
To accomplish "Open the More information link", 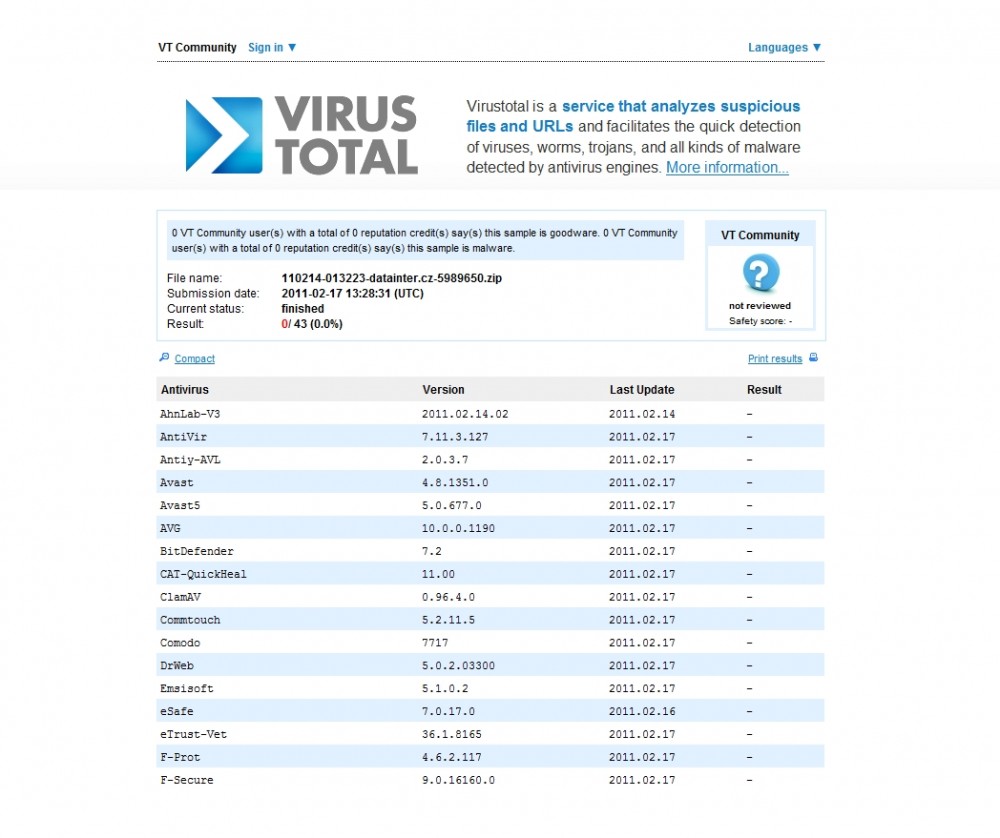I will click(727, 168).
